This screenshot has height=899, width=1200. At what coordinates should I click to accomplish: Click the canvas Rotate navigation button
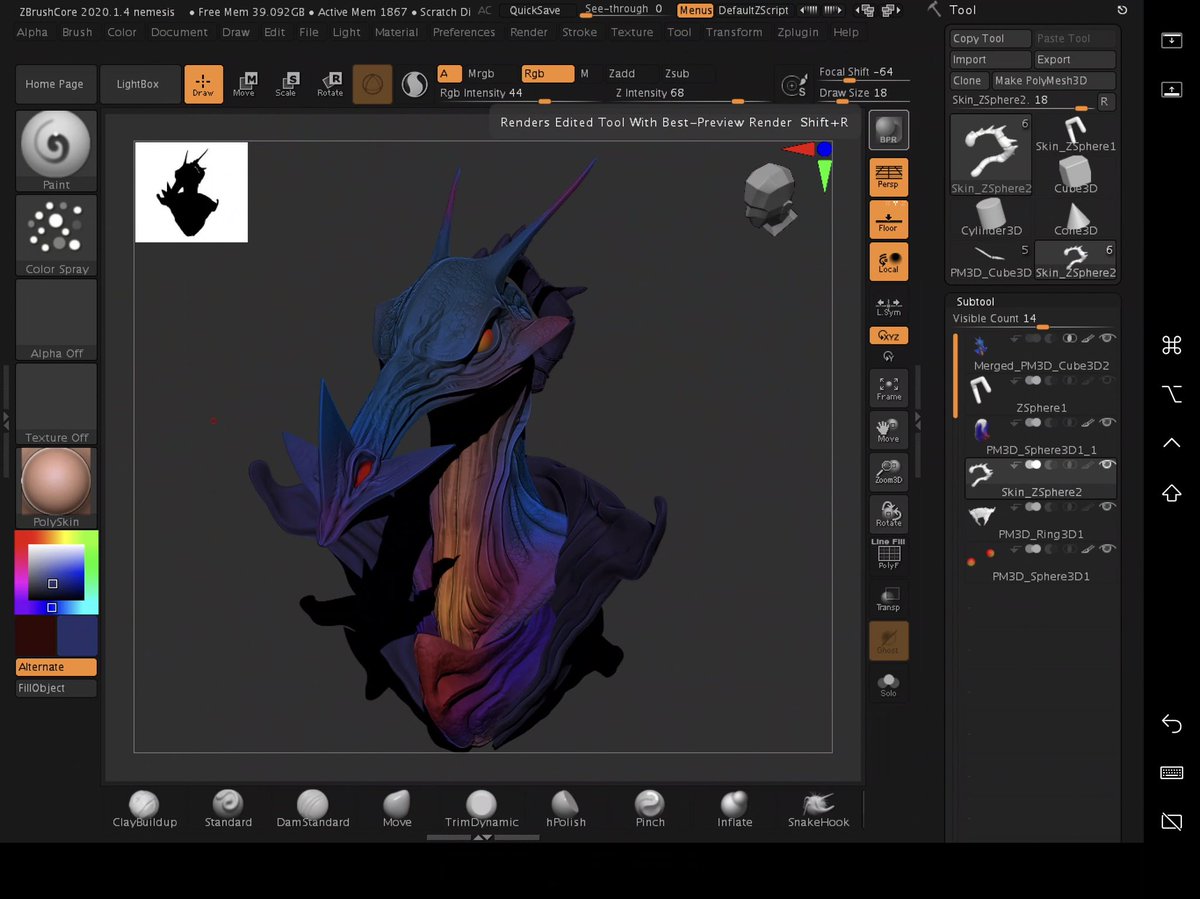889,514
